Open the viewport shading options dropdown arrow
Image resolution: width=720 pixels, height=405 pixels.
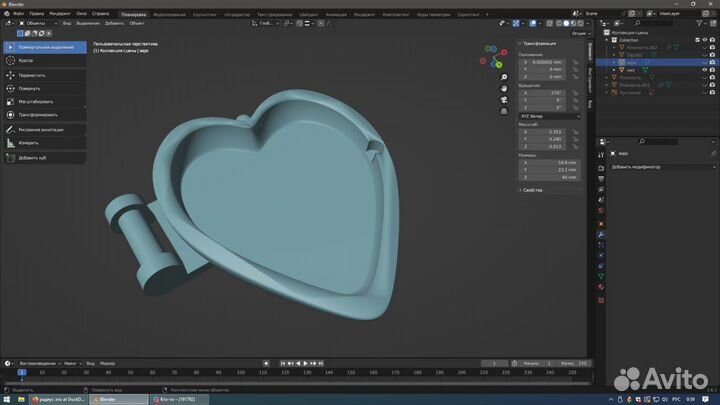[x=588, y=23]
